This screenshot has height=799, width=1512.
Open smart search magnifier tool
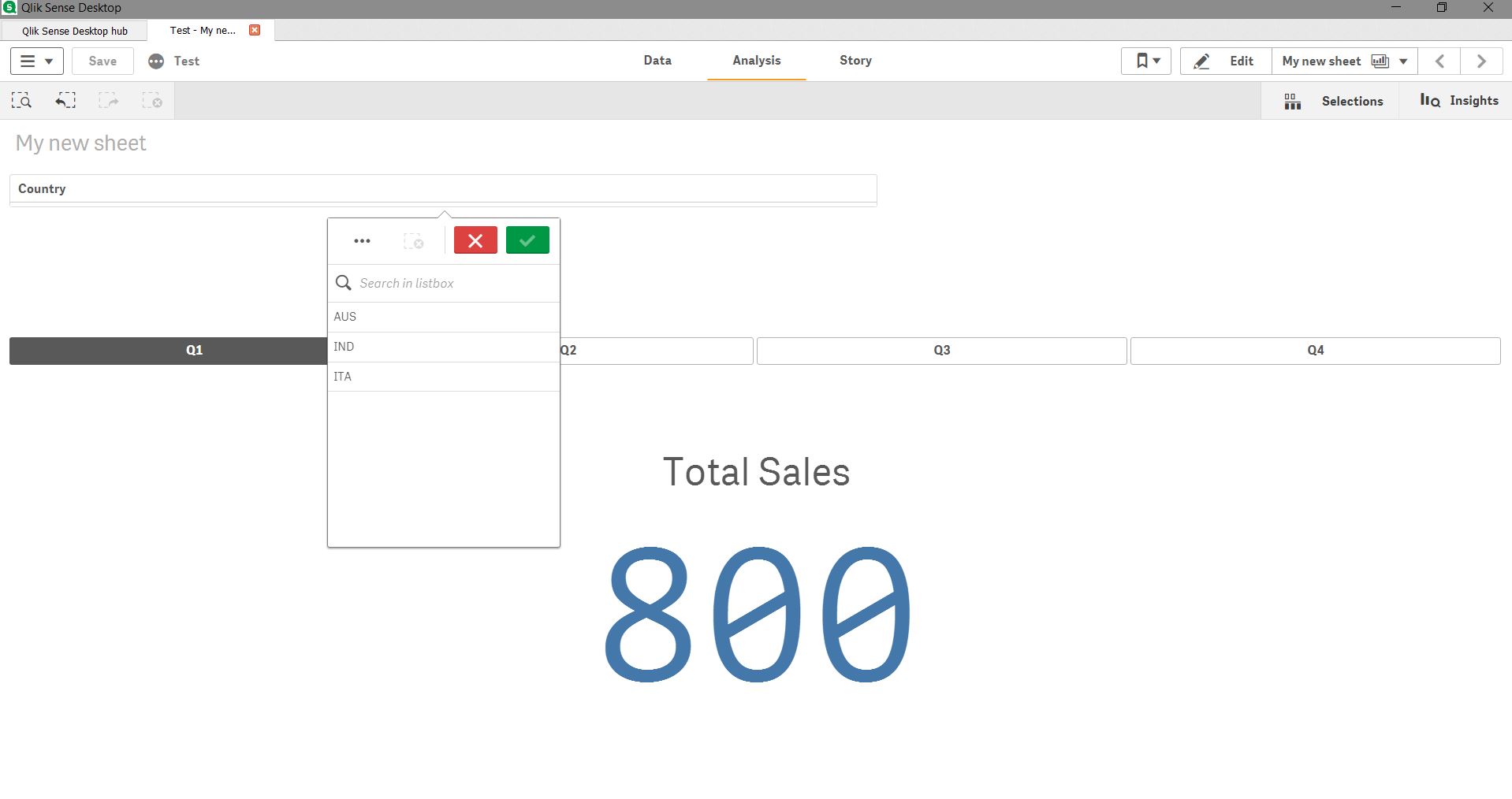21,101
